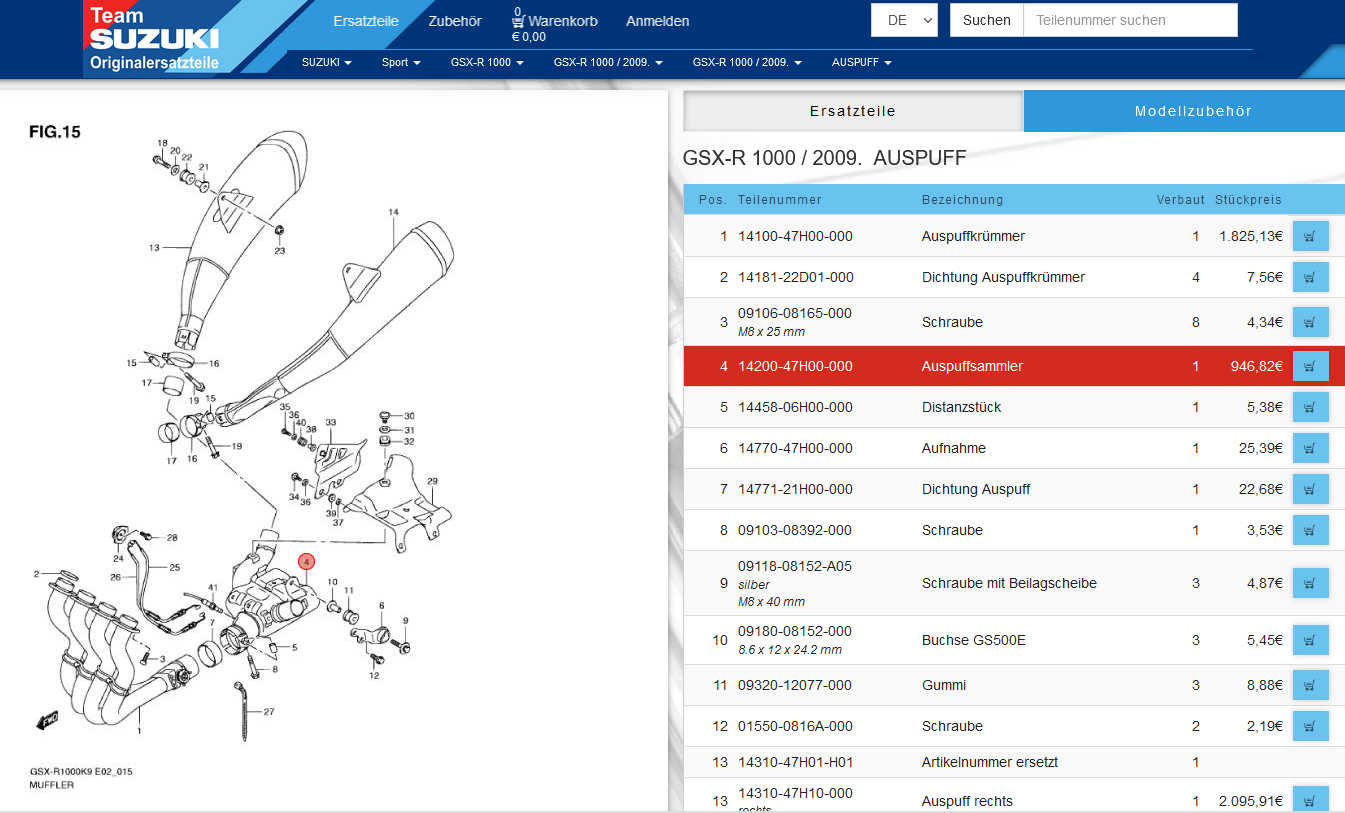
Task: Open the AUSPUFF breadcrumb dropdown
Action: point(861,62)
